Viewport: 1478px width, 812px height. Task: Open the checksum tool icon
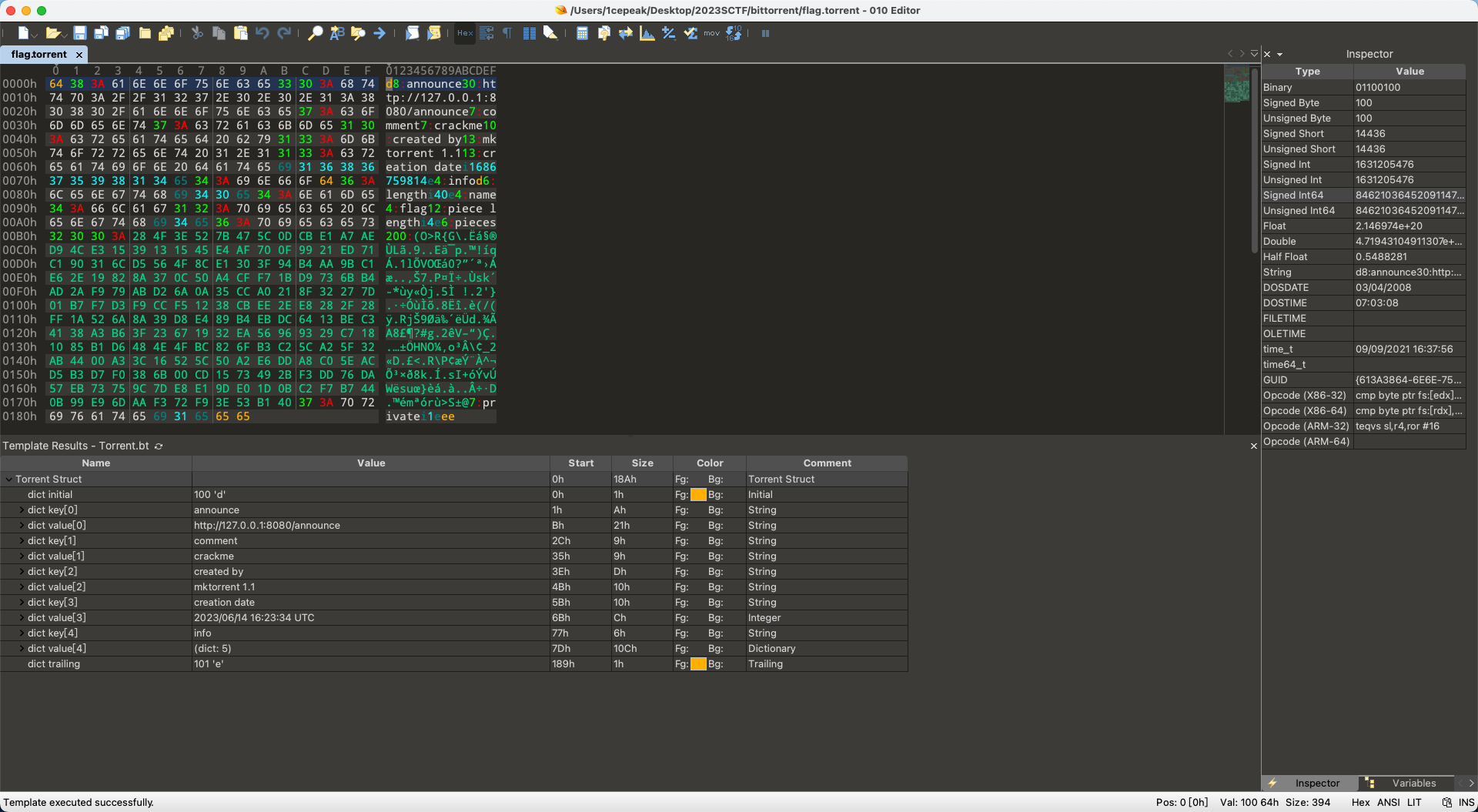691,33
